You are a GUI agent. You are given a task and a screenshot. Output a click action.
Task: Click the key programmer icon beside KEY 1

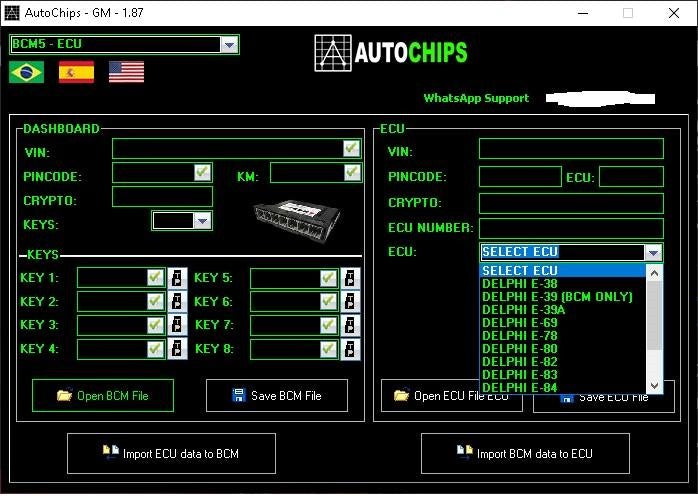[178, 278]
